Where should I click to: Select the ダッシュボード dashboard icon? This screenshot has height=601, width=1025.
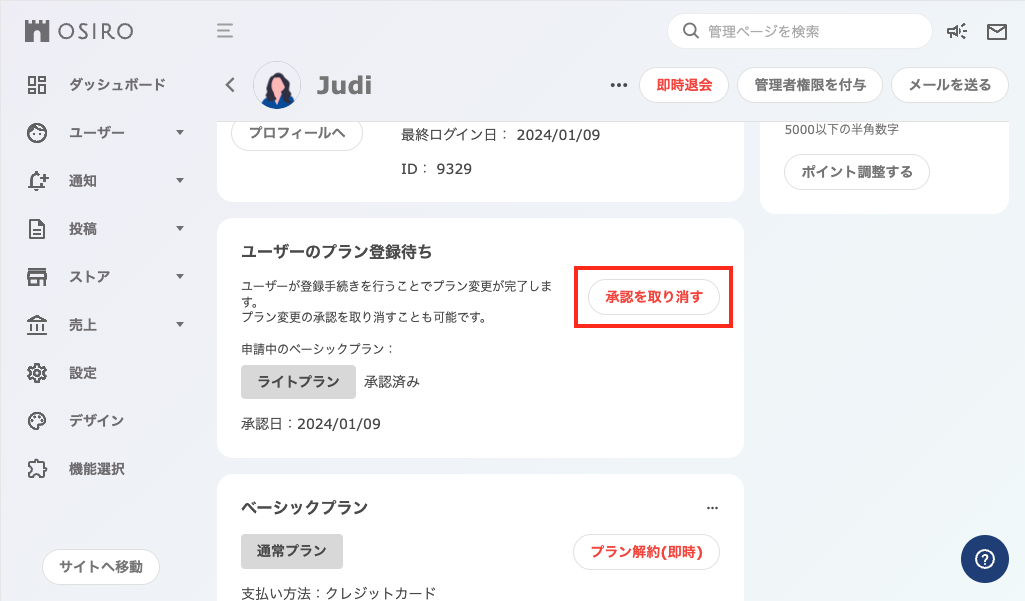[x=36, y=85]
